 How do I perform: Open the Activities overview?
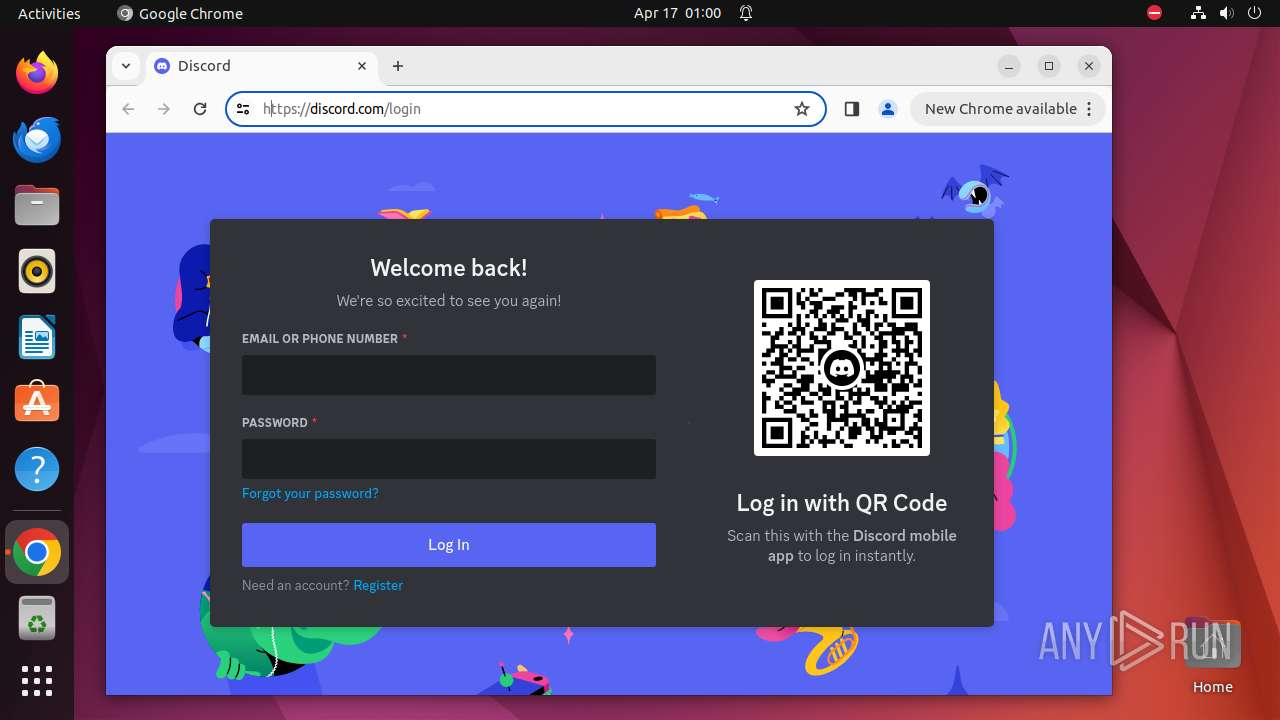(49, 13)
